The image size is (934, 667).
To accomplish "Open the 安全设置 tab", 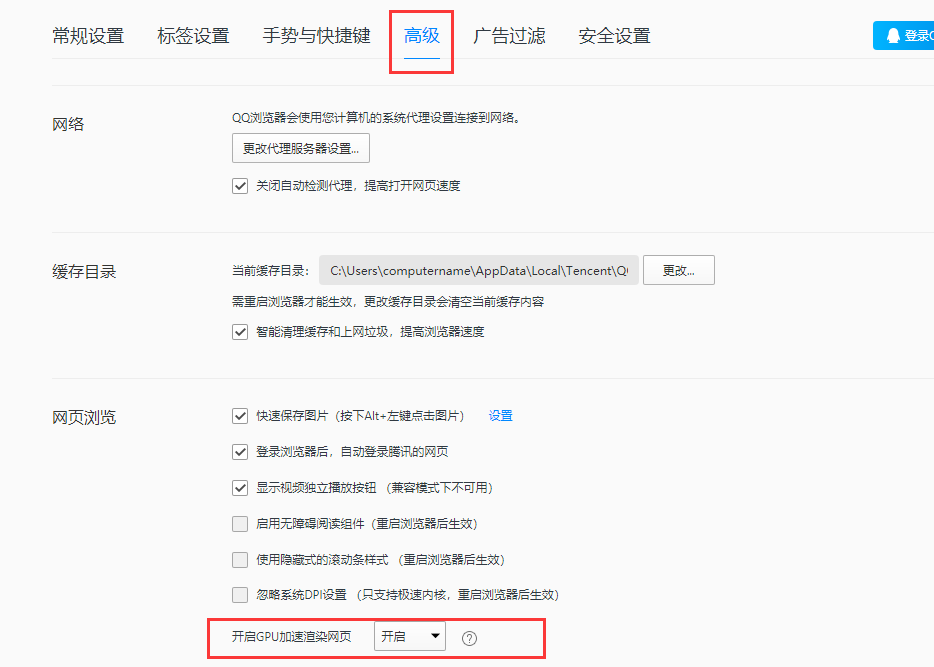I will pos(614,36).
